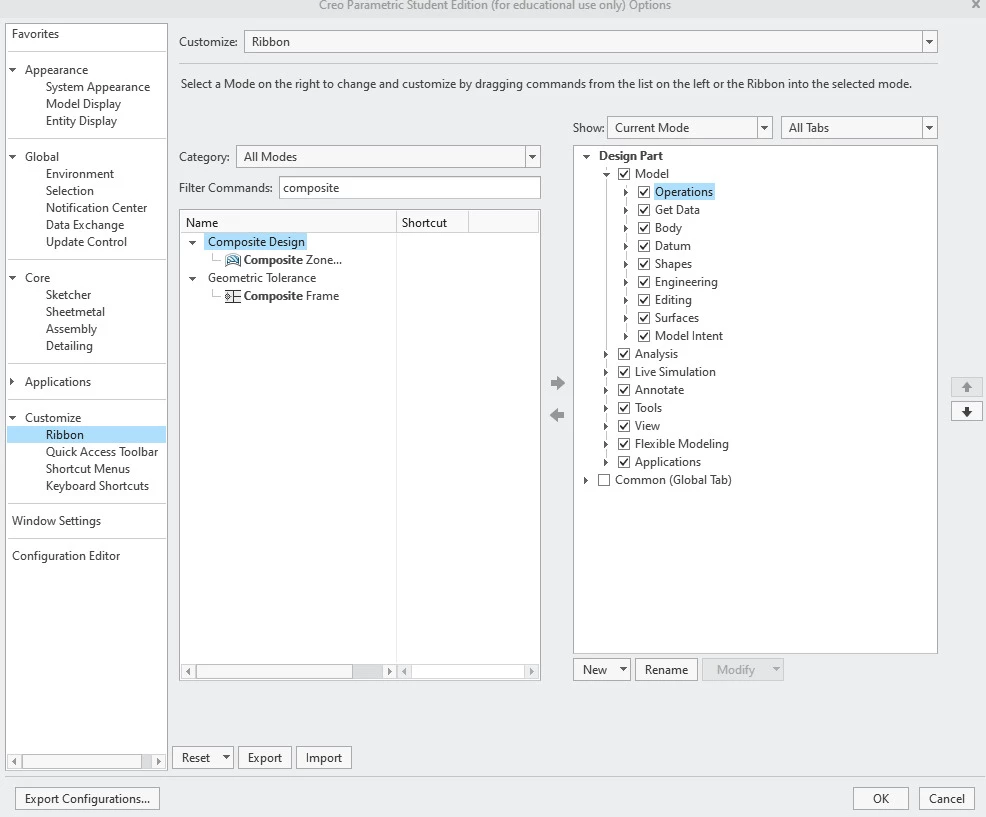The image size is (986, 817).
Task: Toggle the Editing group checkbox
Action: coord(644,300)
